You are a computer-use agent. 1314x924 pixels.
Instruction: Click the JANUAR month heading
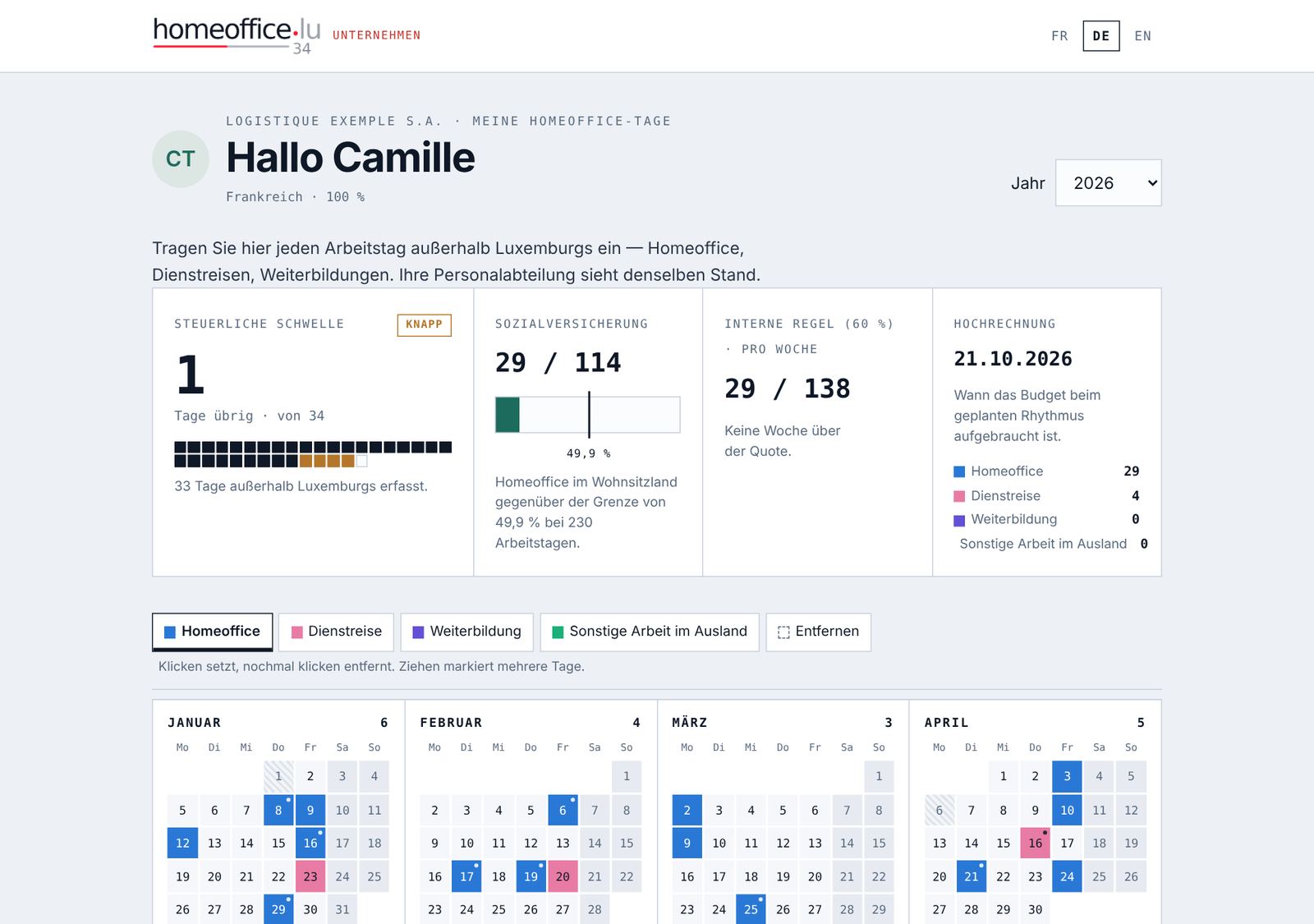(195, 723)
